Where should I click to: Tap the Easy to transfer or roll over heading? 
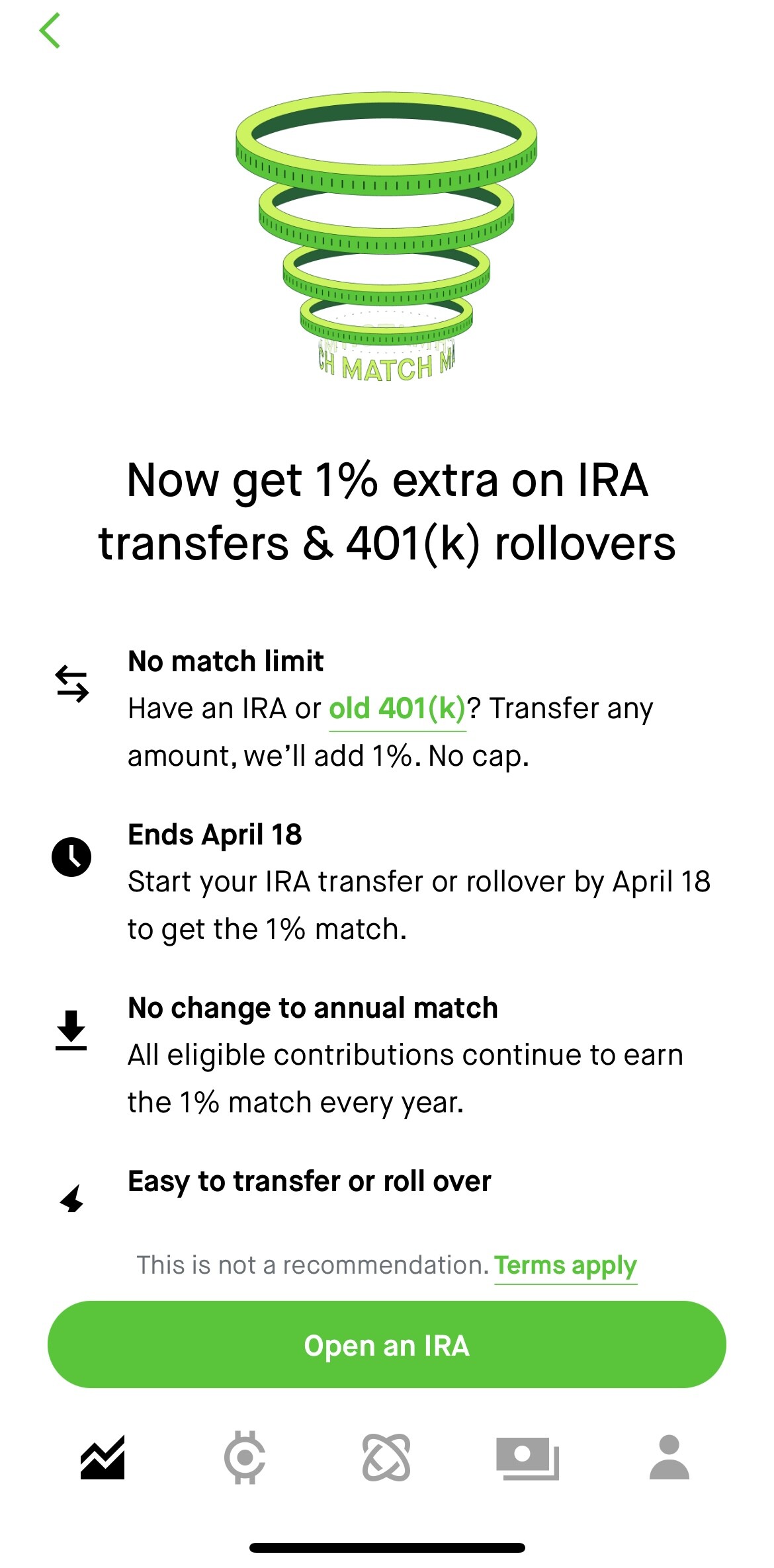[x=308, y=1181]
